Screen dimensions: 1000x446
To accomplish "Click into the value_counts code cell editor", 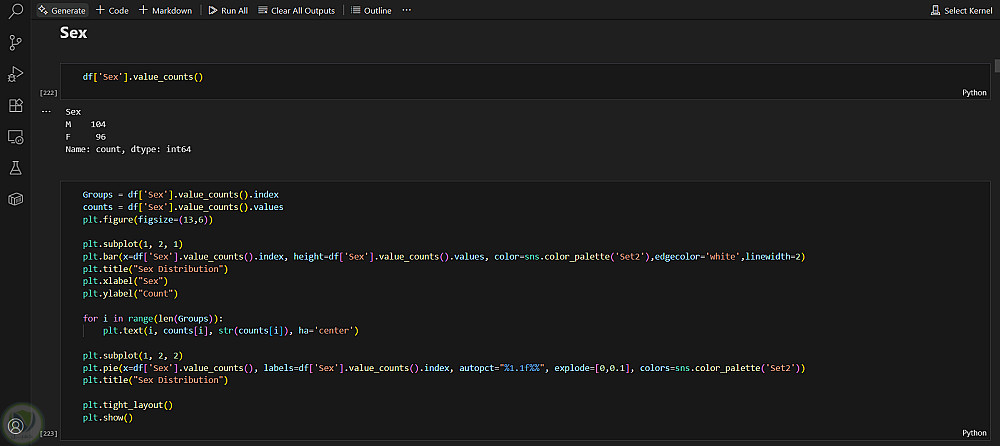I will (400, 76).
